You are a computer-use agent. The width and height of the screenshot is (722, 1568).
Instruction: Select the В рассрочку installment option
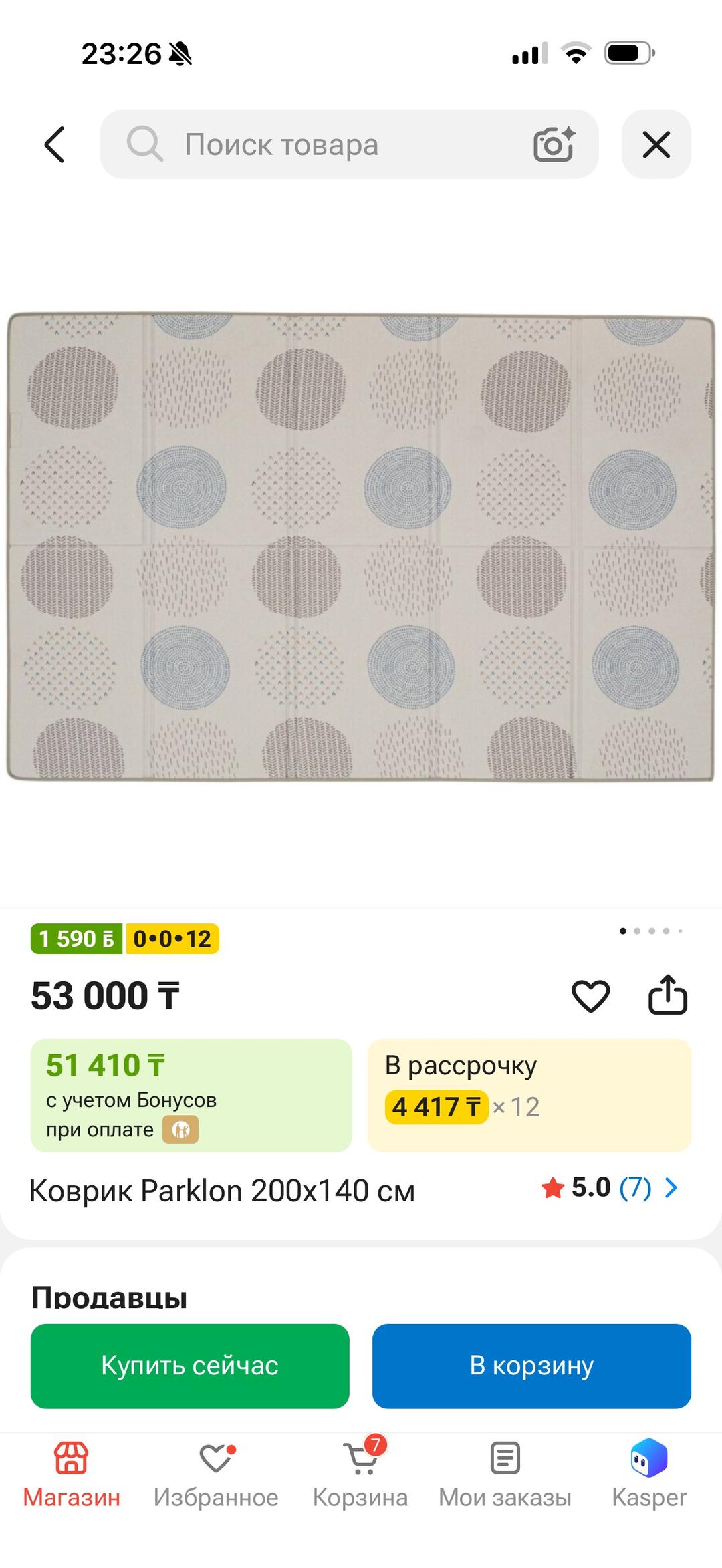(529, 1095)
